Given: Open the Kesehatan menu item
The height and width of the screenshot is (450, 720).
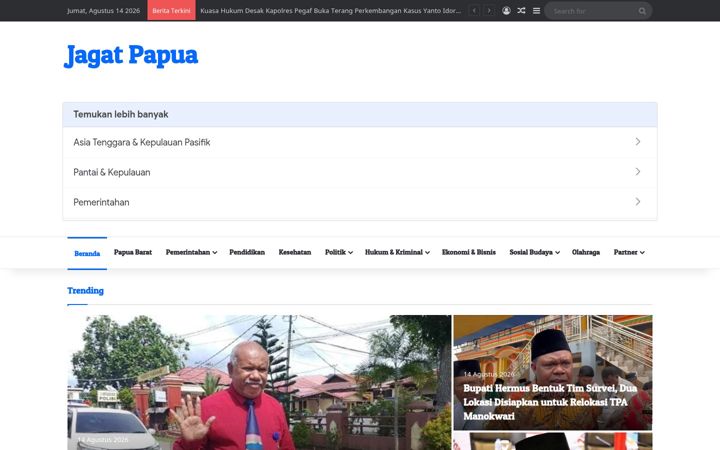Looking at the screenshot, I should tap(295, 252).
